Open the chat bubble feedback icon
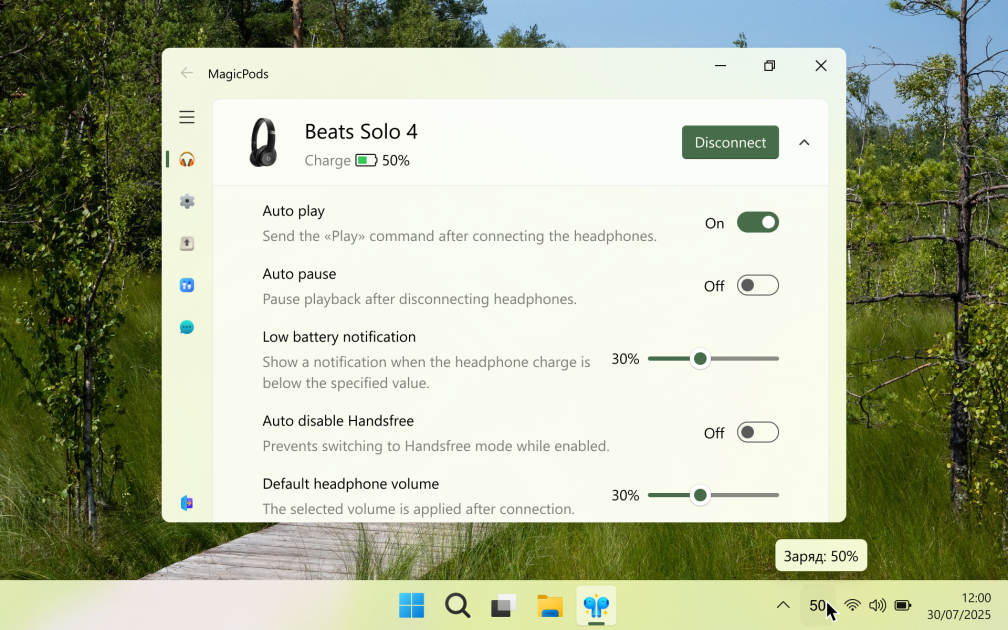 point(186,327)
